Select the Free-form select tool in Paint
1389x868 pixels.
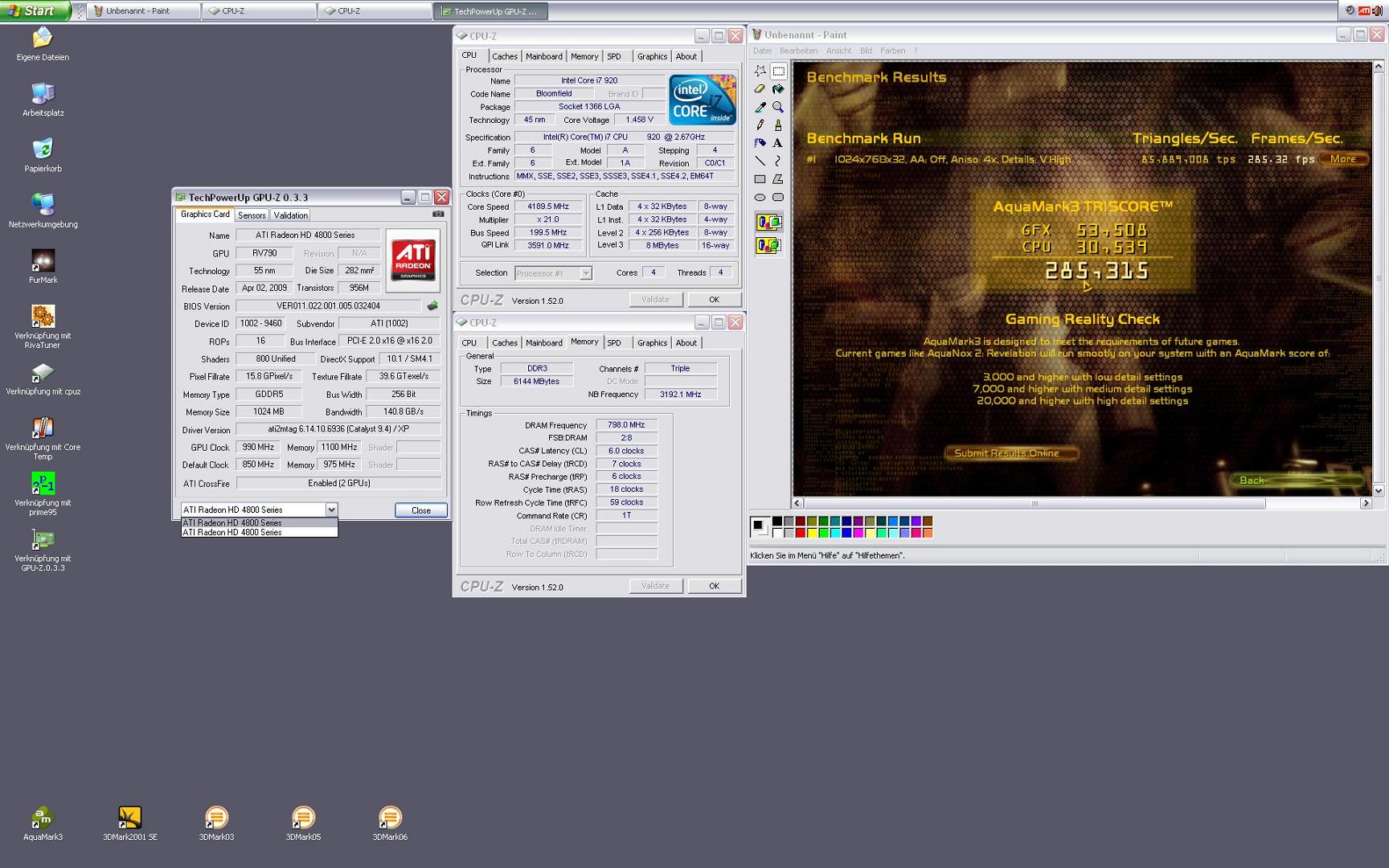pyautogui.click(x=760, y=71)
